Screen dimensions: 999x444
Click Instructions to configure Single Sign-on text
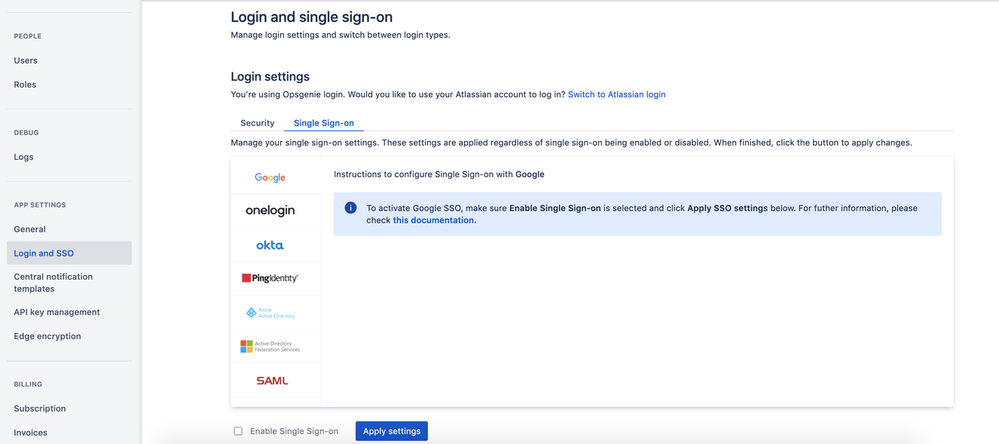coord(439,174)
